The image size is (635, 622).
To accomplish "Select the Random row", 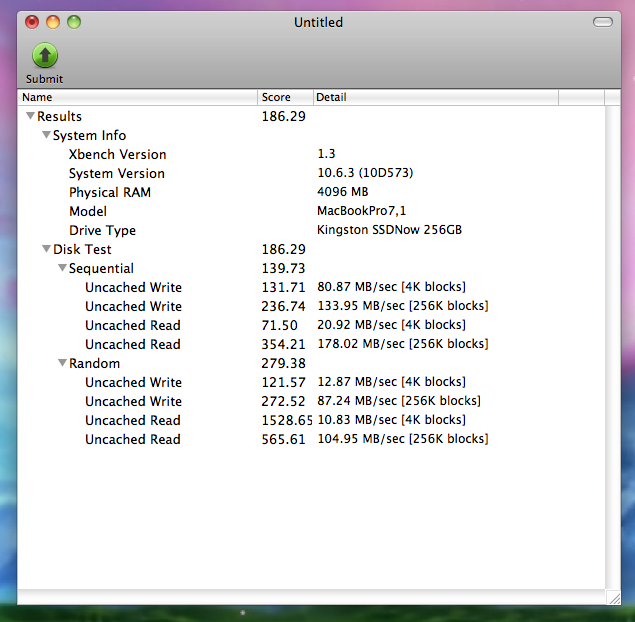I will (x=311, y=363).
